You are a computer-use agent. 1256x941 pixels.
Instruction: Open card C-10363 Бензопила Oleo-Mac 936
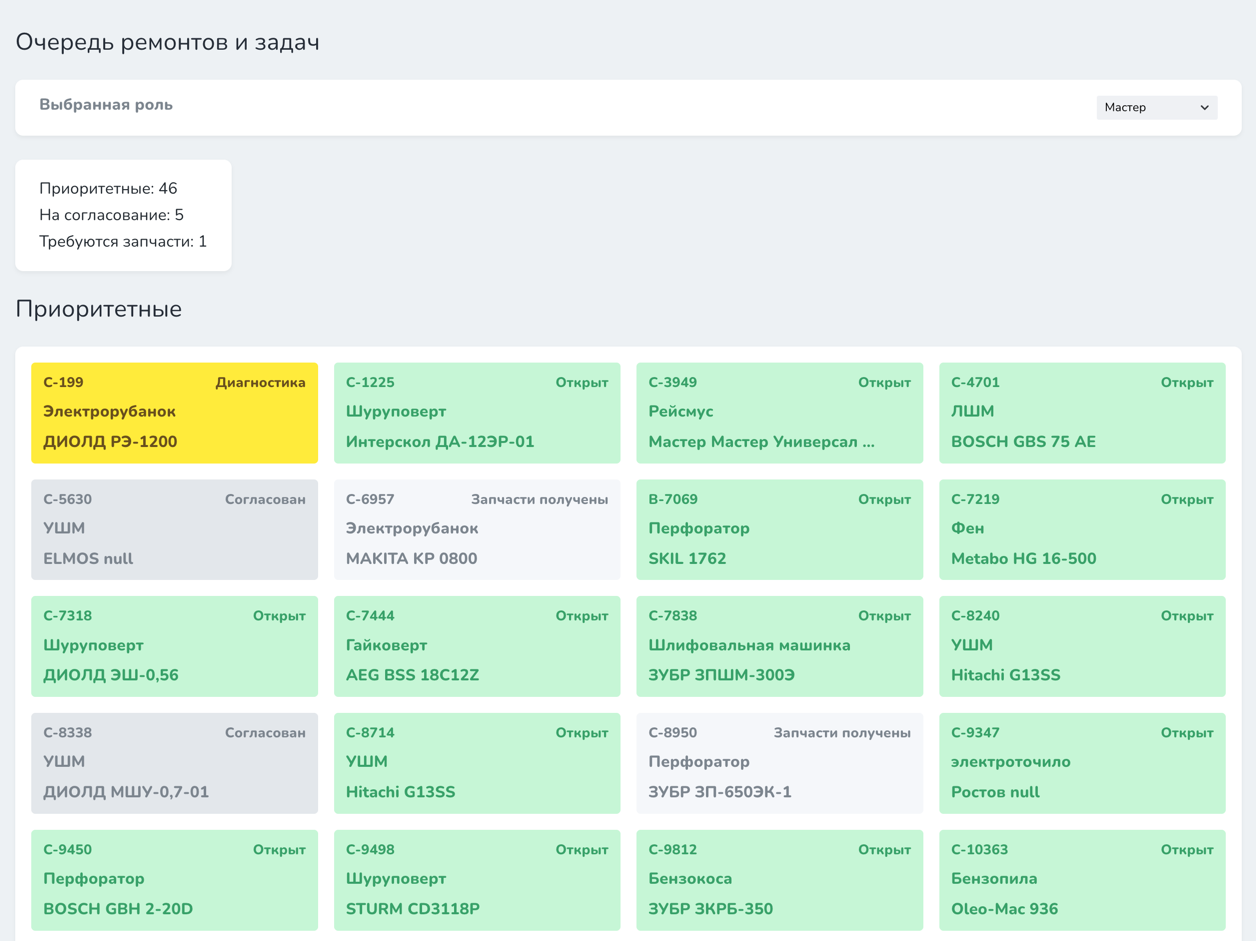click(1082, 880)
